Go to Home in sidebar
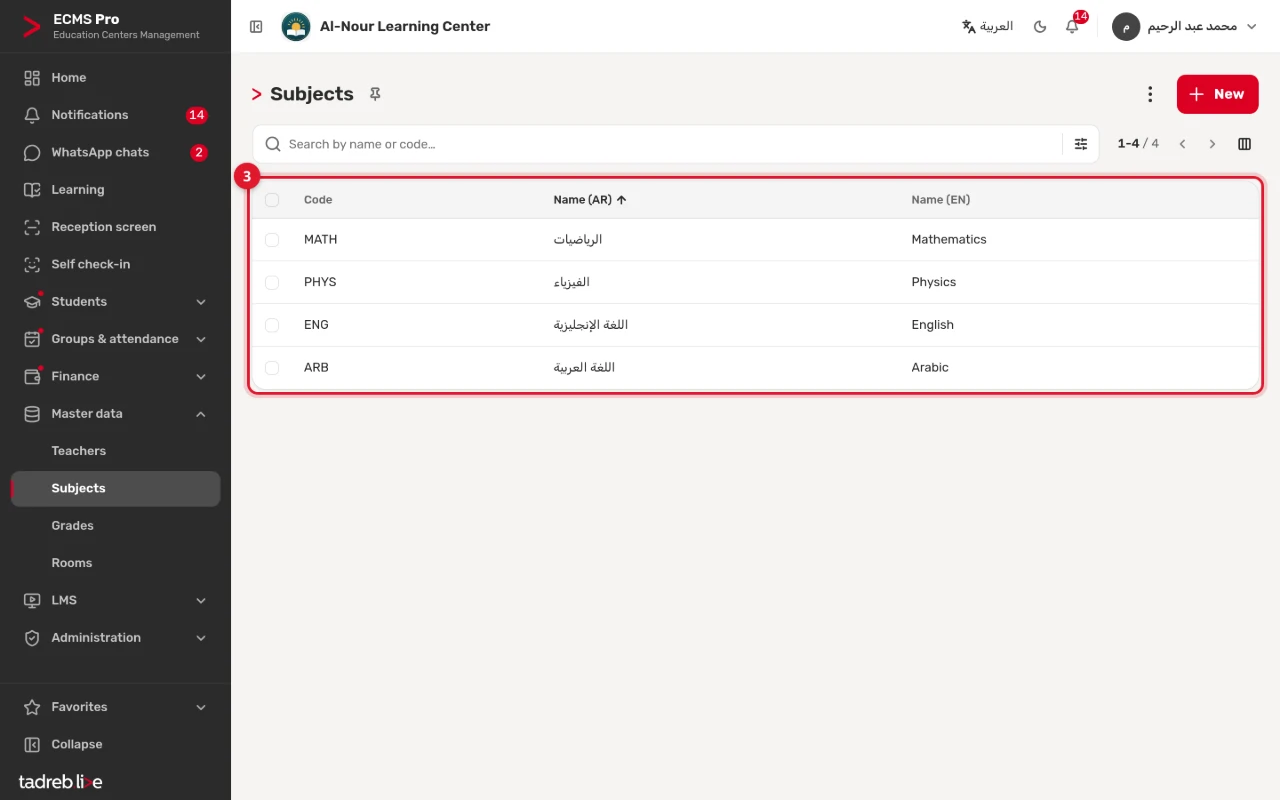This screenshot has height=800, width=1280. click(x=115, y=78)
